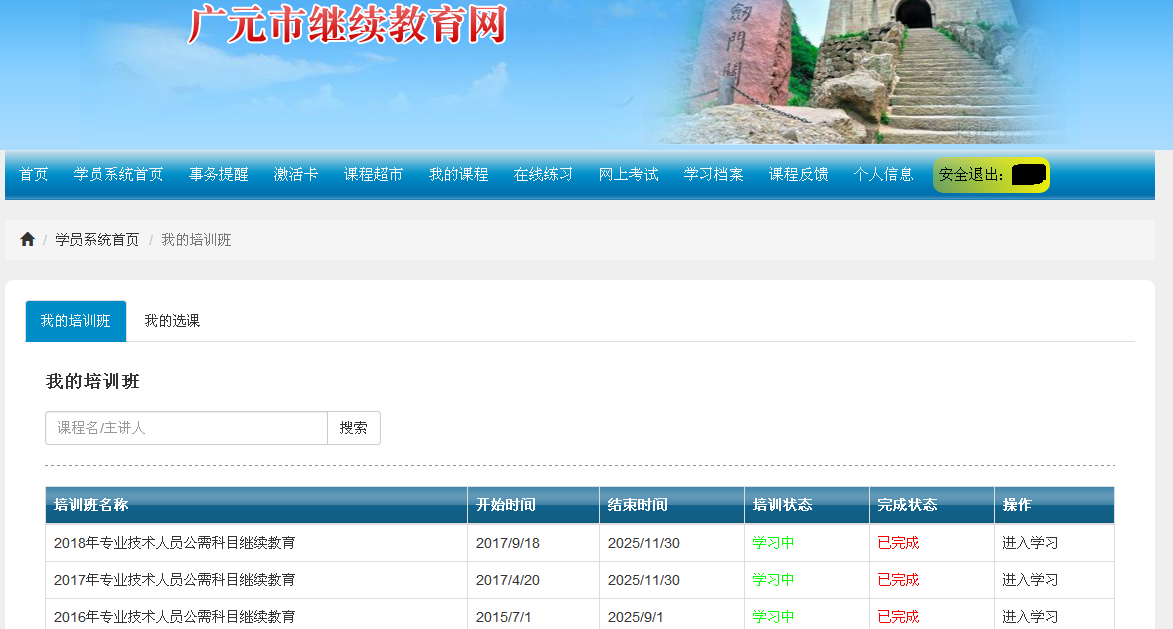Click the home icon in breadcrumb
The height and width of the screenshot is (629, 1173).
coord(27,240)
